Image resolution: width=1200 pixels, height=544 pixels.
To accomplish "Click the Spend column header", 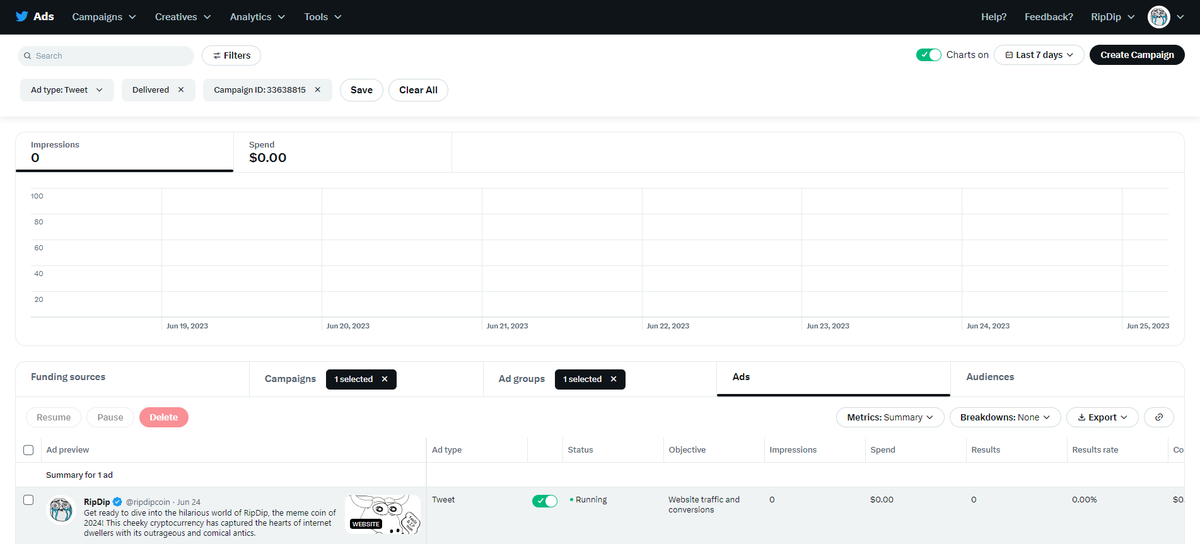I will pyautogui.click(x=883, y=450).
